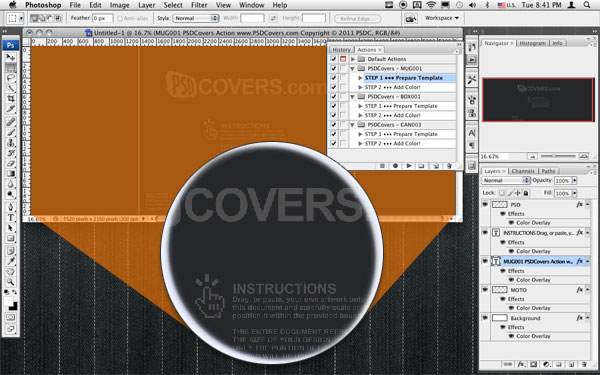
Task: Link layers chain icon in Layers panel
Action: pos(508,364)
